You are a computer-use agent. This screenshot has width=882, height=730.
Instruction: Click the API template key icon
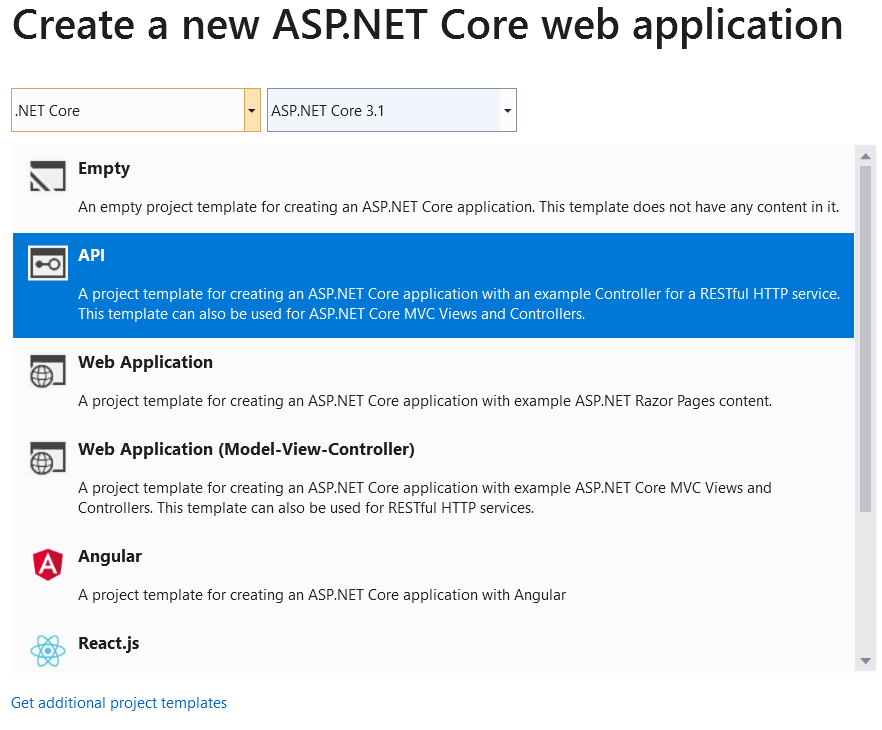click(x=47, y=264)
